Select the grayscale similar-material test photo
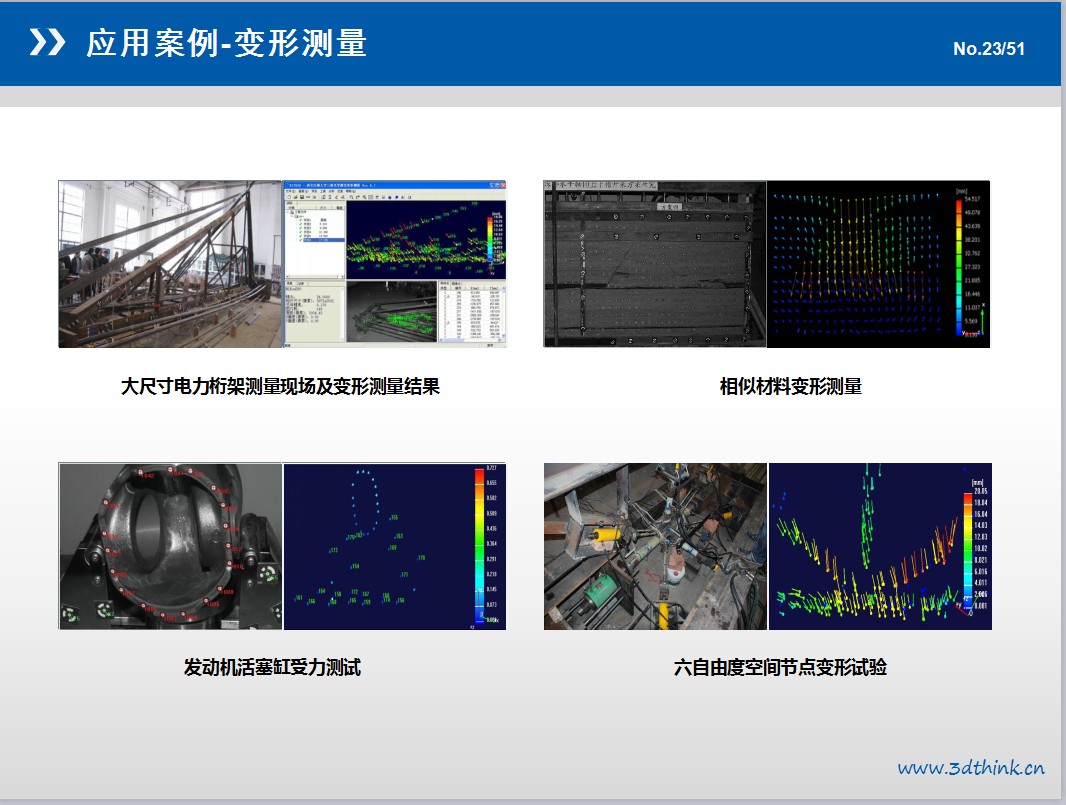 (x=654, y=264)
